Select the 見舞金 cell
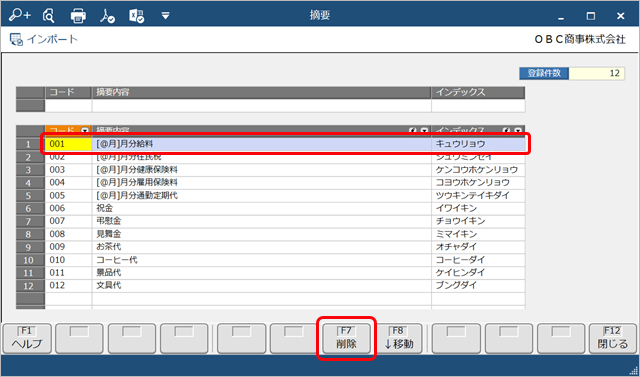Viewport: 640px width, 377px height. (262, 234)
